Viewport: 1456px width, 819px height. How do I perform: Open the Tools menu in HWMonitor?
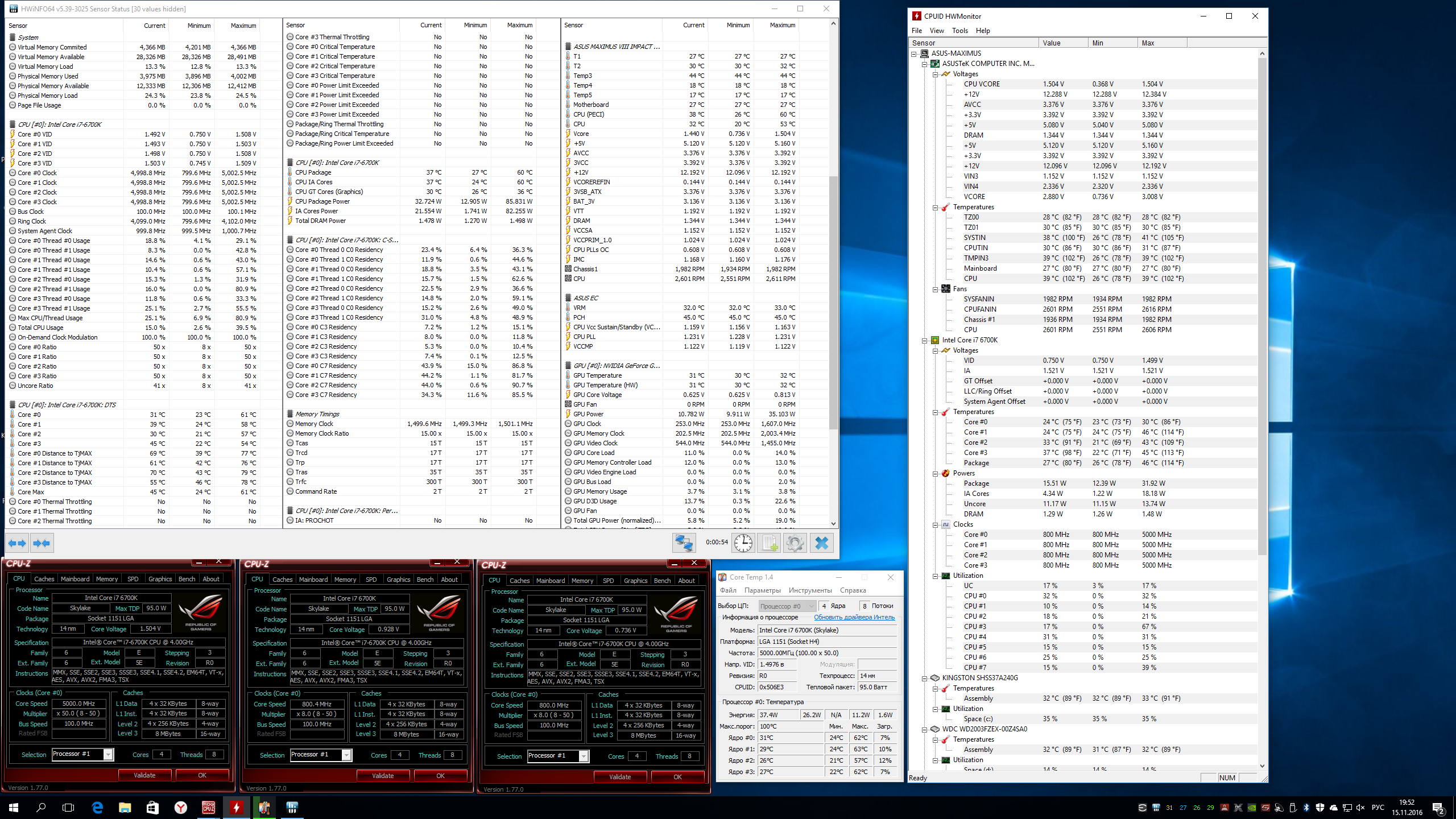(959, 31)
